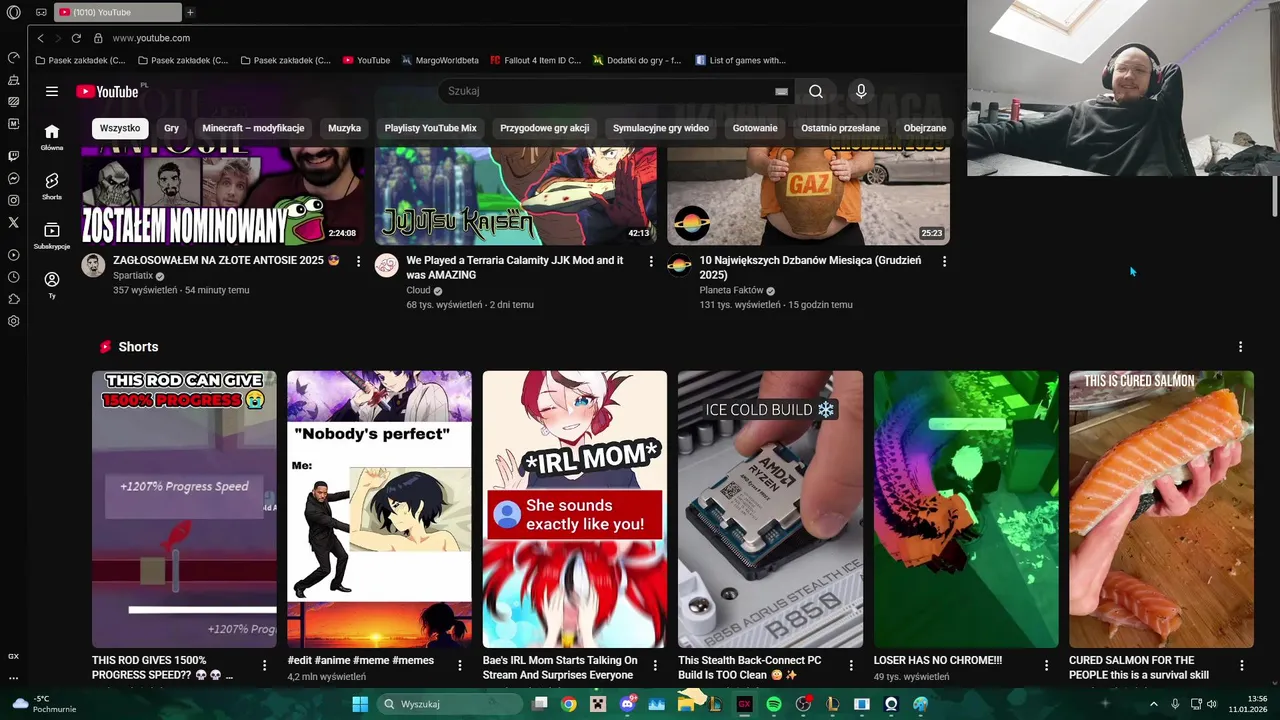Open Discord from the taskbar

tap(627, 704)
